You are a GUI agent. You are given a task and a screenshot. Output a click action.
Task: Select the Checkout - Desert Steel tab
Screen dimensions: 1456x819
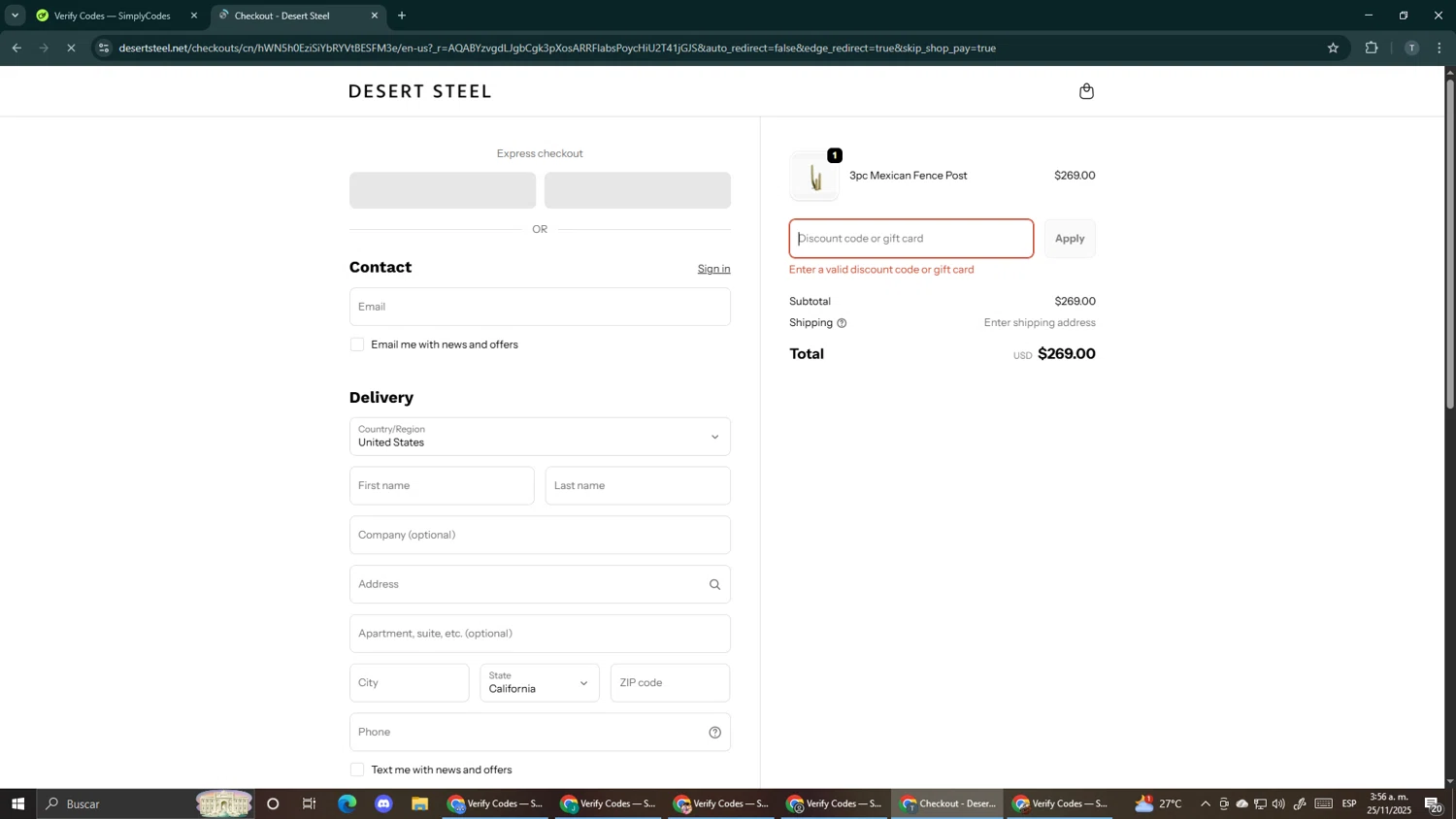click(x=297, y=16)
